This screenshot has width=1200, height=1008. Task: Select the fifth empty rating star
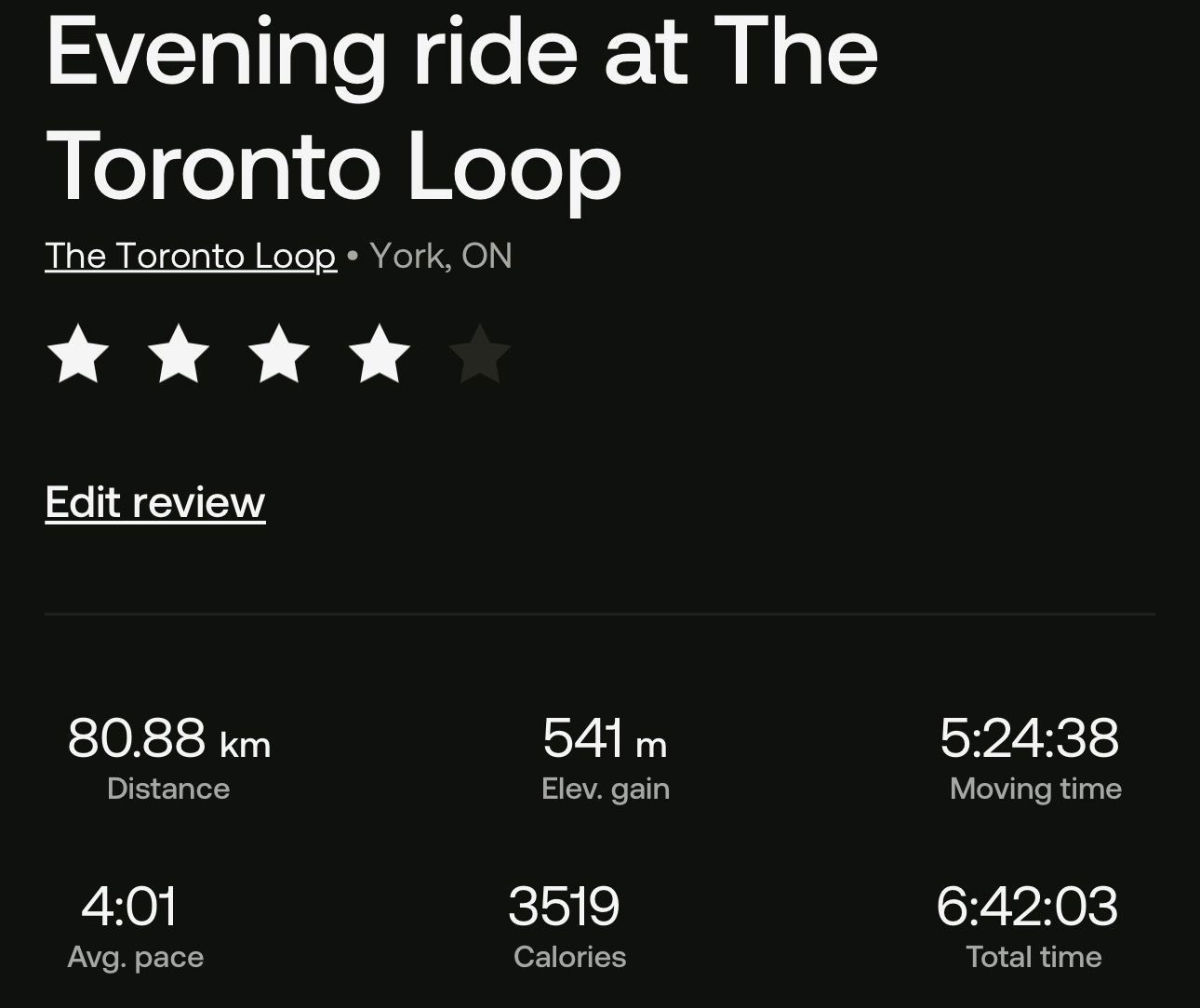coord(480,353)
